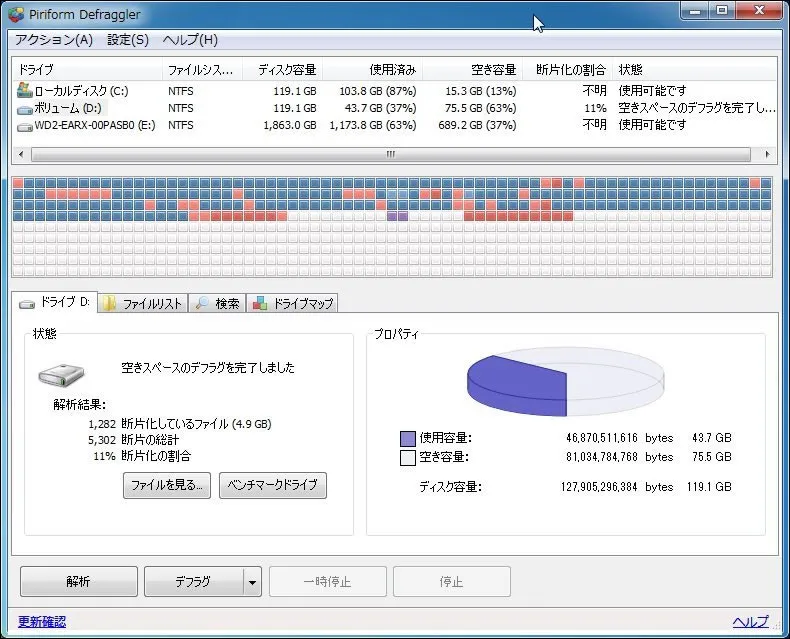Screen dimensions: 790x639
Task: Click the 11% fragmentation cell for D:
Action: coord(595,108)
